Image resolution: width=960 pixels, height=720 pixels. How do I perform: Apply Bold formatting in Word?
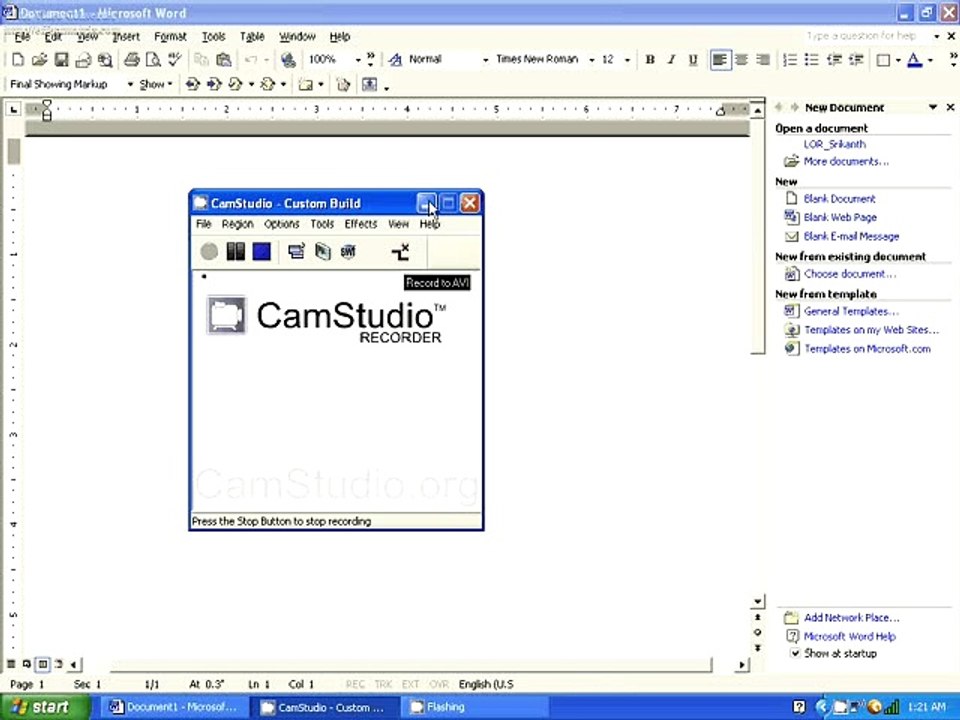(x=650, y=59)
